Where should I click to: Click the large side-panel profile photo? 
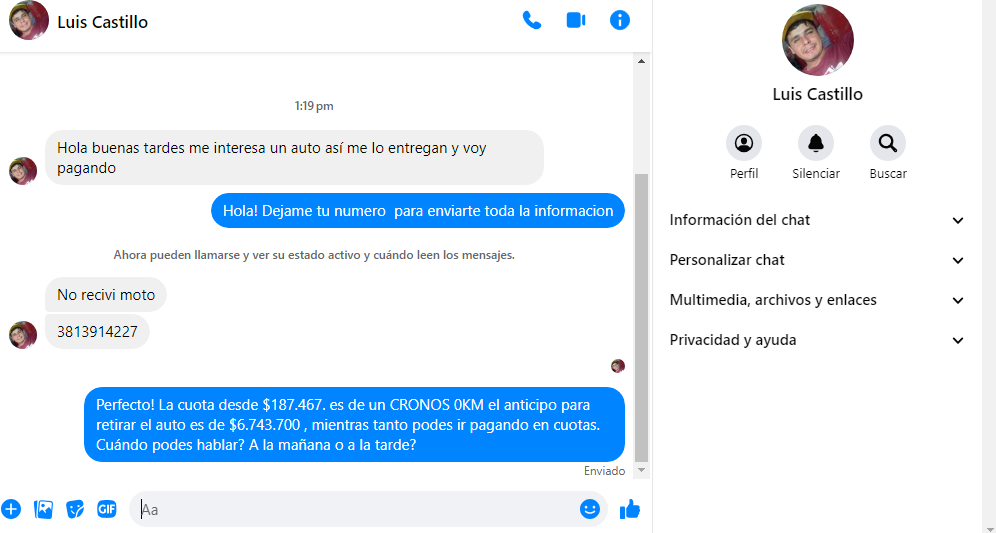pos(818,40)
